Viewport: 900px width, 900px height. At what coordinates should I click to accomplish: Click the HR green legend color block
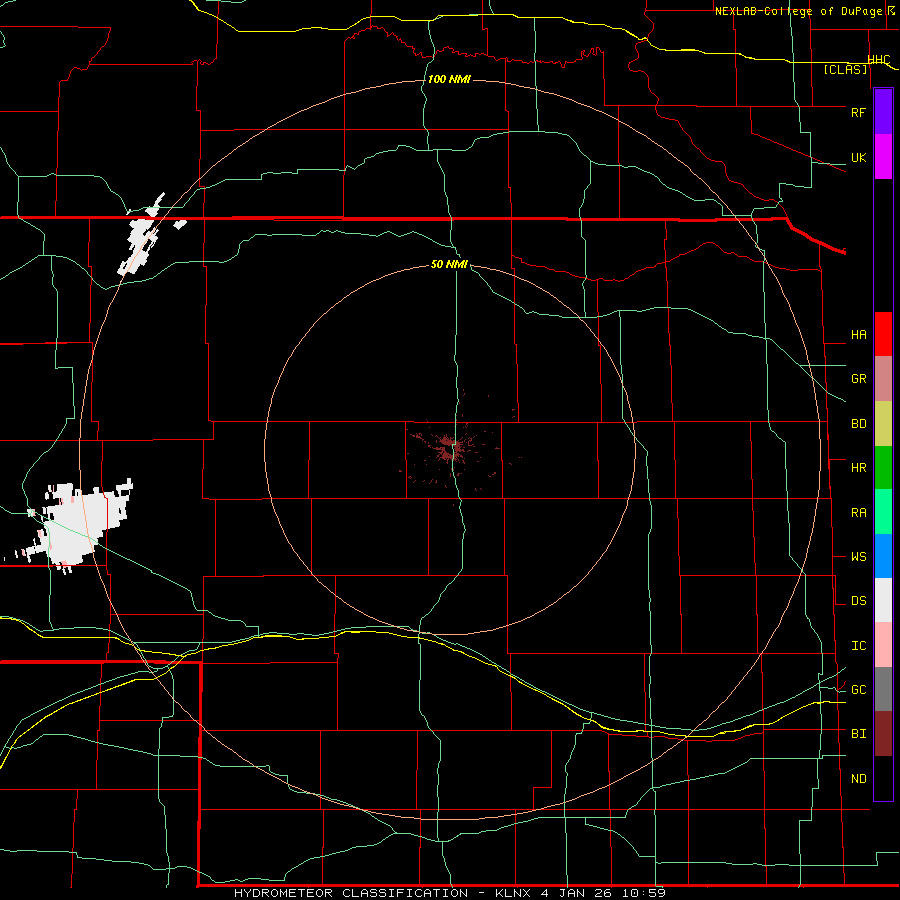(x=883, y=468)
